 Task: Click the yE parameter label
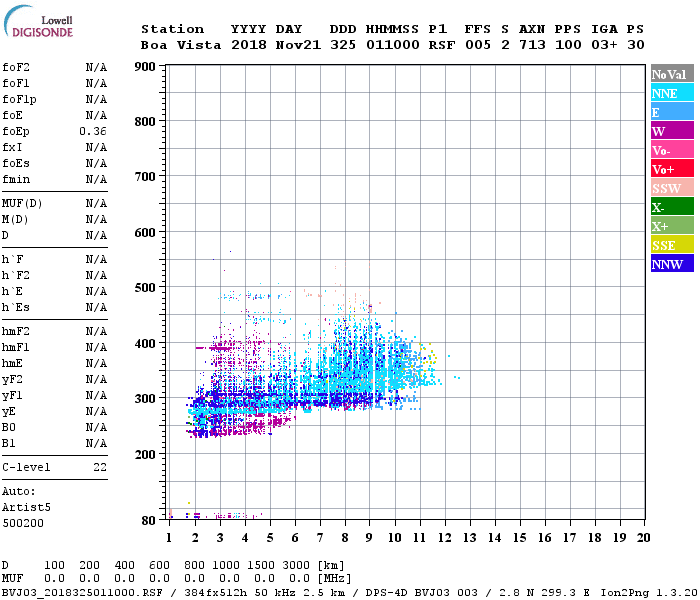[8, 412]
